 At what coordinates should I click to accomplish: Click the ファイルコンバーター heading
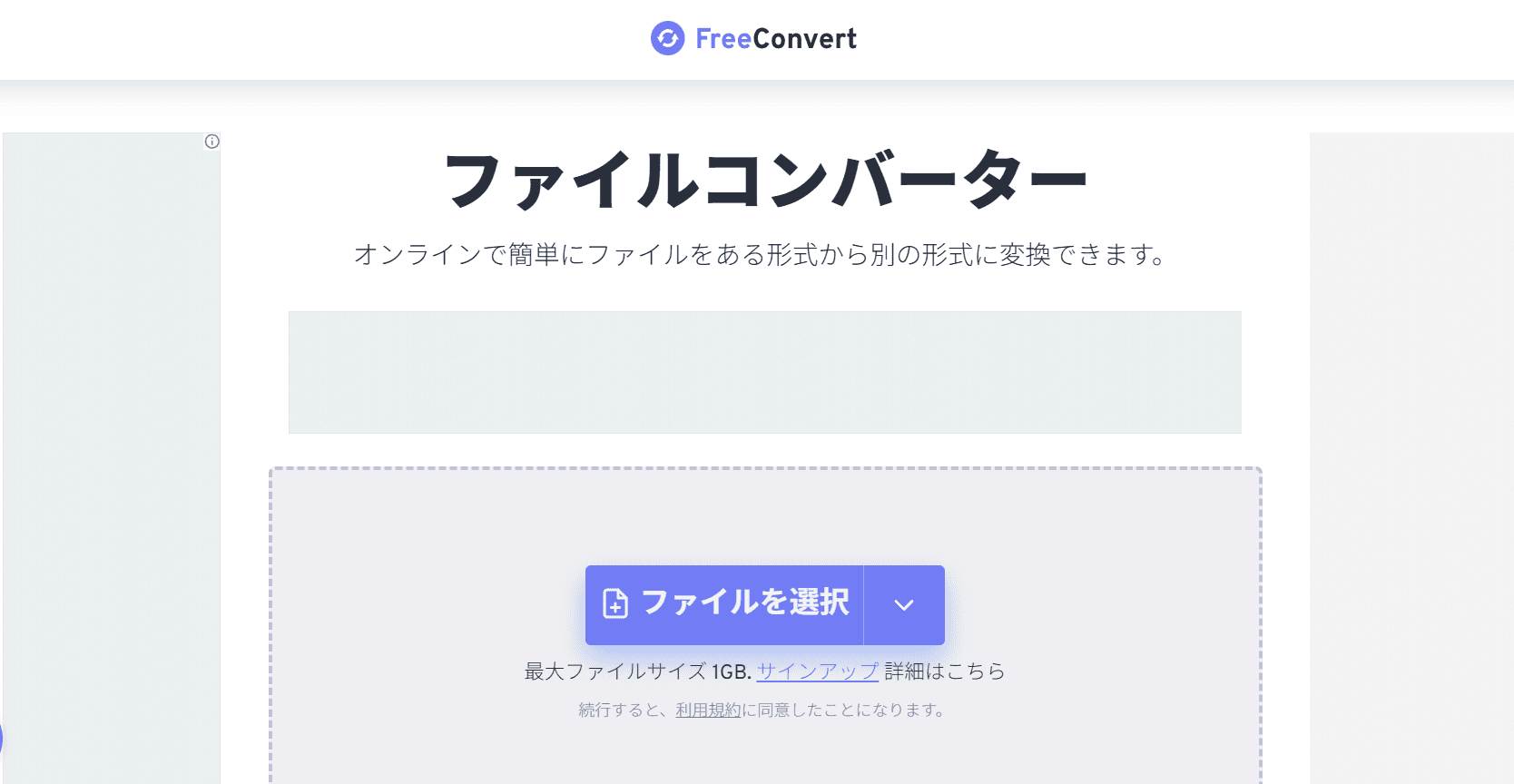click(x=764, y=181)
